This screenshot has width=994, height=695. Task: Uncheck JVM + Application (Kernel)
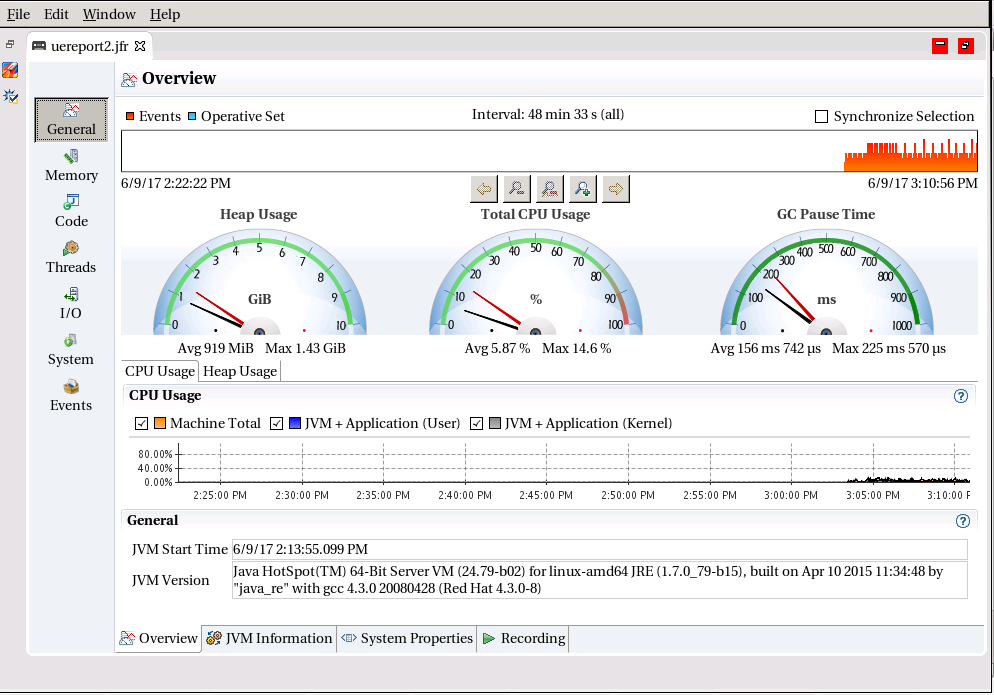[477, 423]
